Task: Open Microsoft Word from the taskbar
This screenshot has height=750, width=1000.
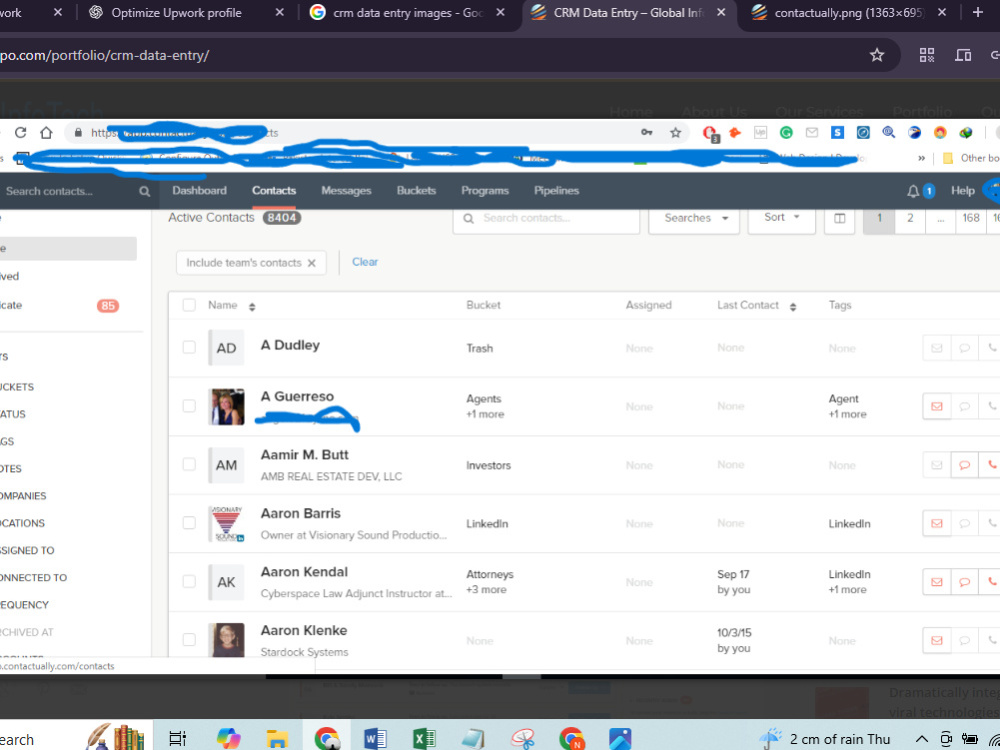Action: coord(375,739)
